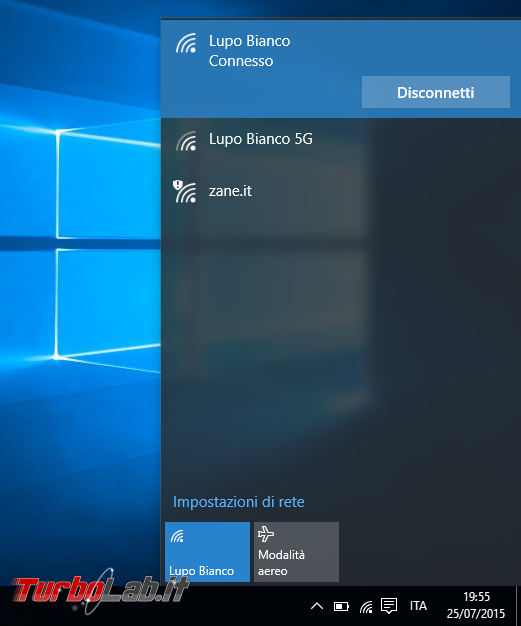Viewport: 521px width, 626px height.
Task: Click the Disconnetti button
Action: tap(436, 92)
